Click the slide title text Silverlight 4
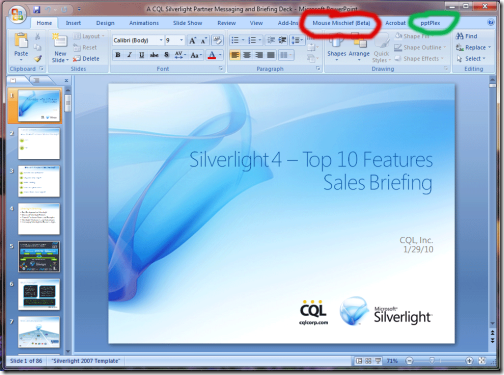Viewport: 504px width, 375px height. click(235, 160)
